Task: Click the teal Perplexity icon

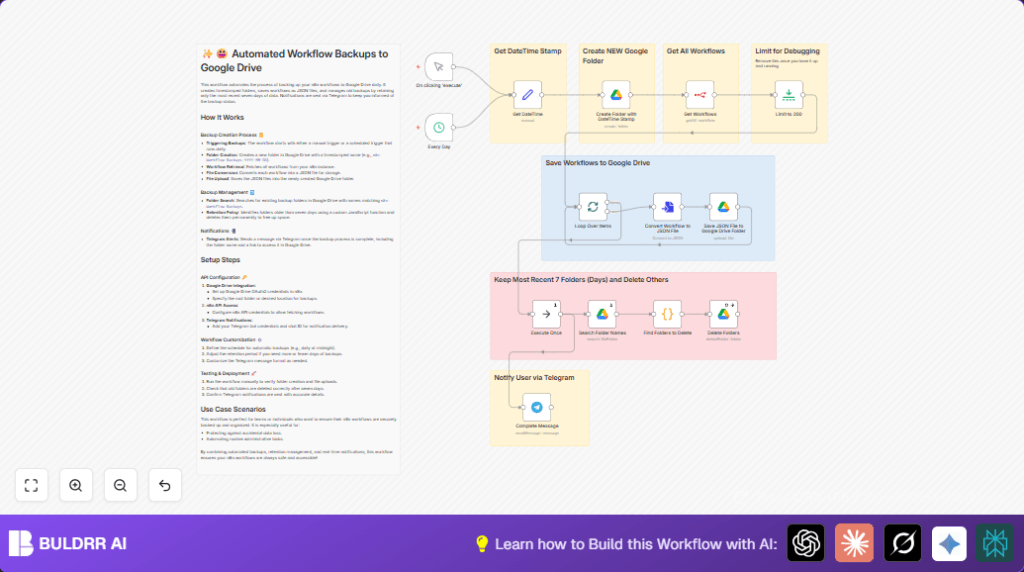Action: click(x=995, y=543)
